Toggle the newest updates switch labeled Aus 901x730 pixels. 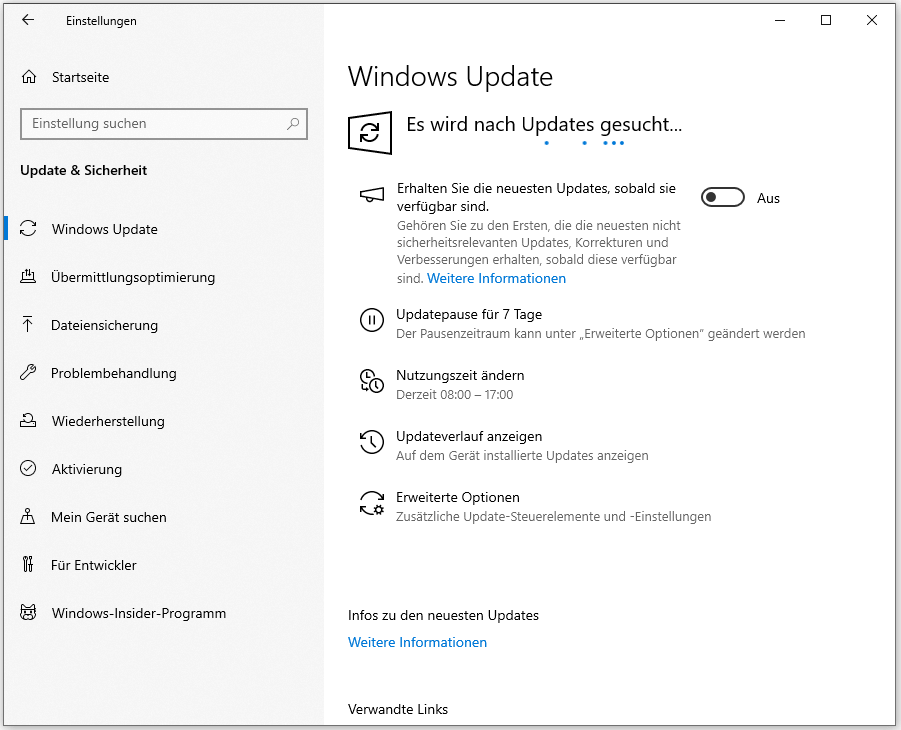click(x=722, y=198)
